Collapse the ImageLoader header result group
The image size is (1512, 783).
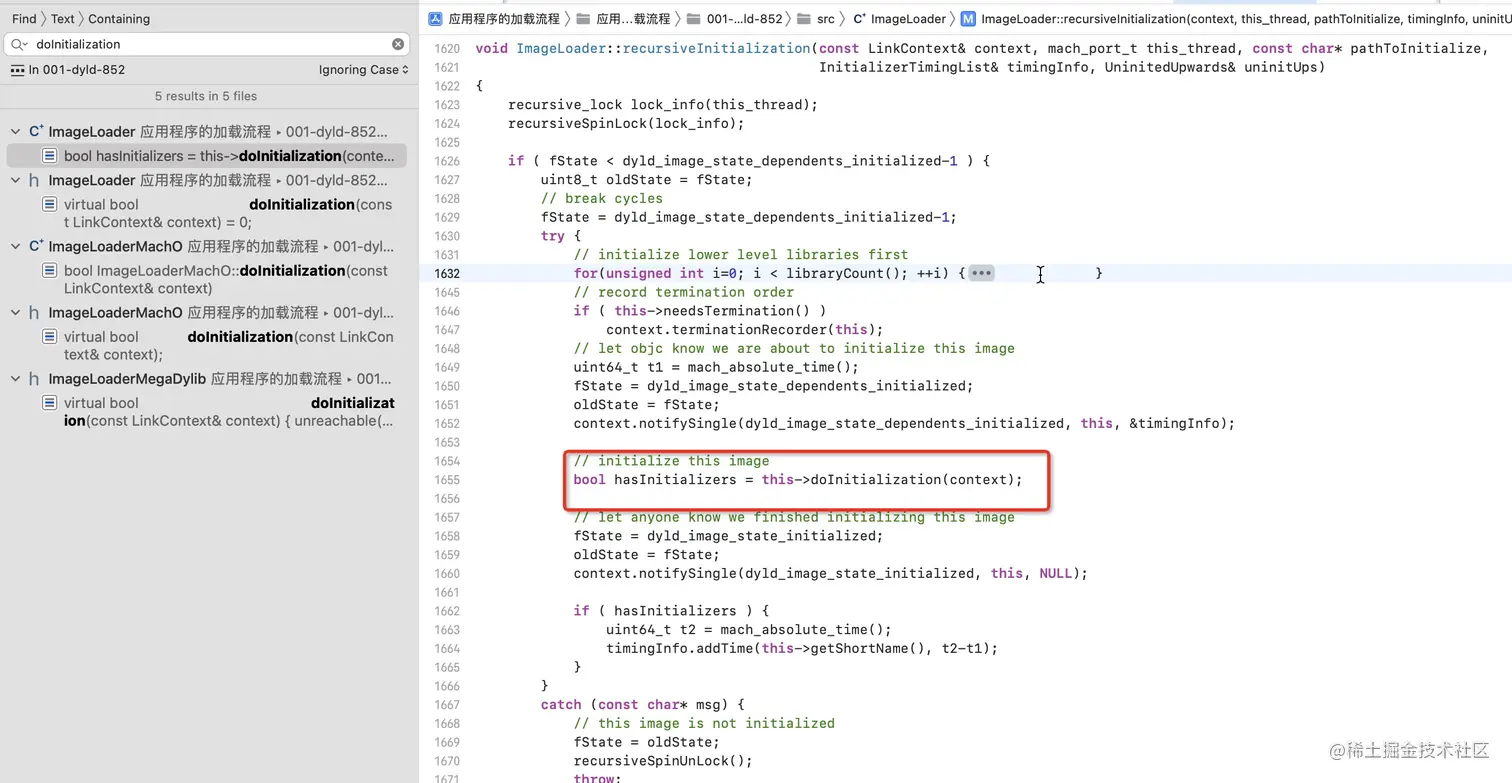point(15,180)
